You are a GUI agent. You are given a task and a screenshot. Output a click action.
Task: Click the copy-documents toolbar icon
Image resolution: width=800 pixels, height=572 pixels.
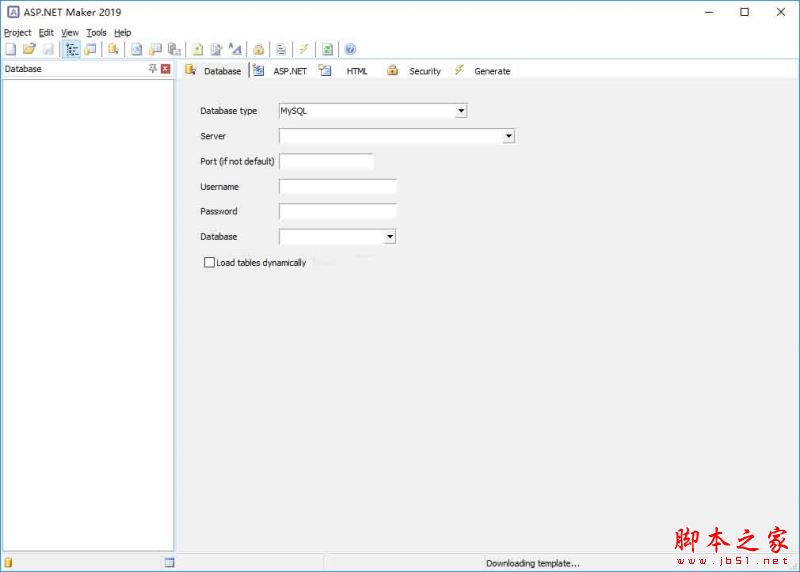click(x=174, y=49)
